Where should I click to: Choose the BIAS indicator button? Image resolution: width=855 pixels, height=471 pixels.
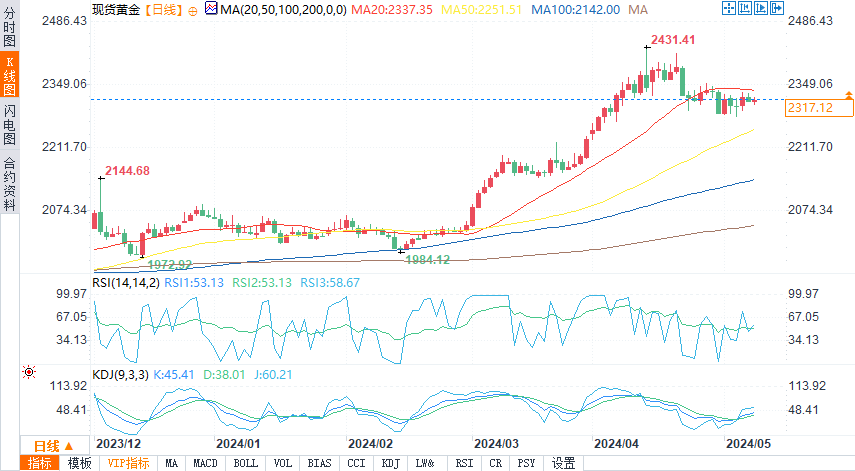(x=320, y=463)
